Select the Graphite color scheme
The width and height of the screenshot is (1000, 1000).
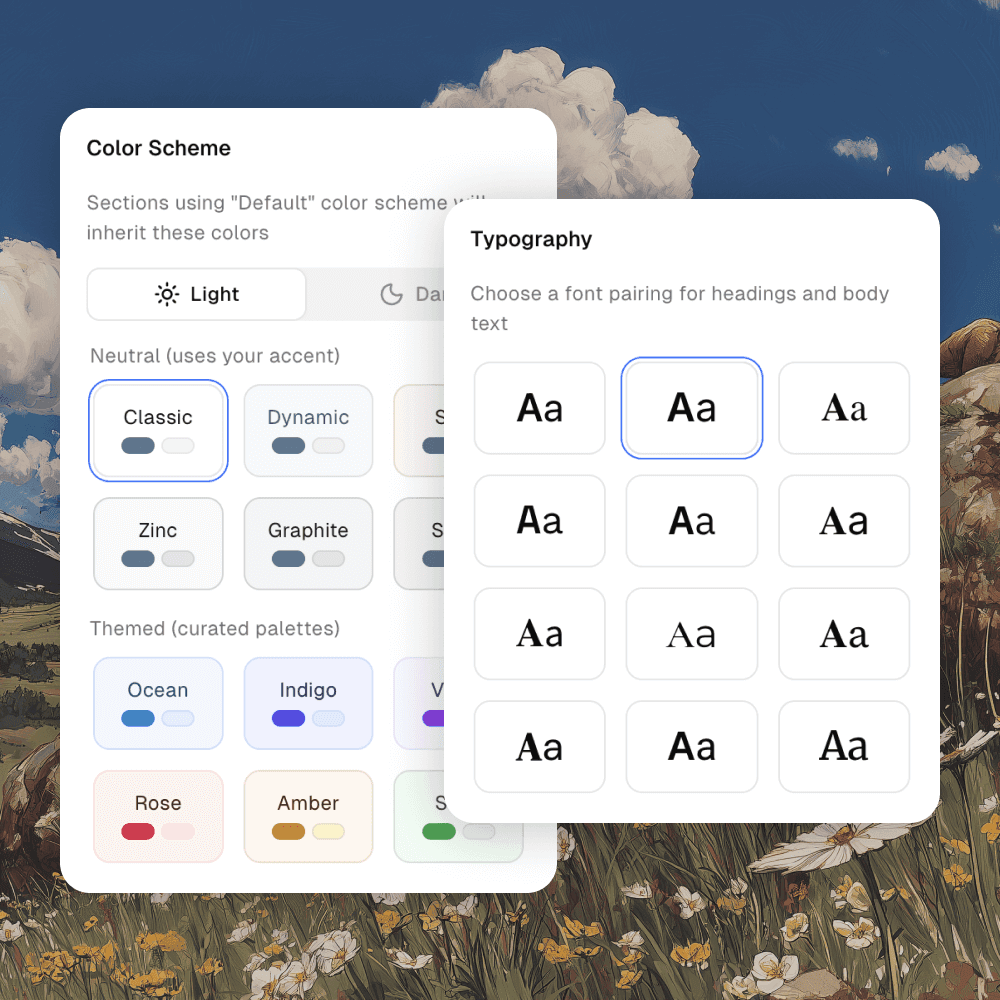tap(308, 543)
